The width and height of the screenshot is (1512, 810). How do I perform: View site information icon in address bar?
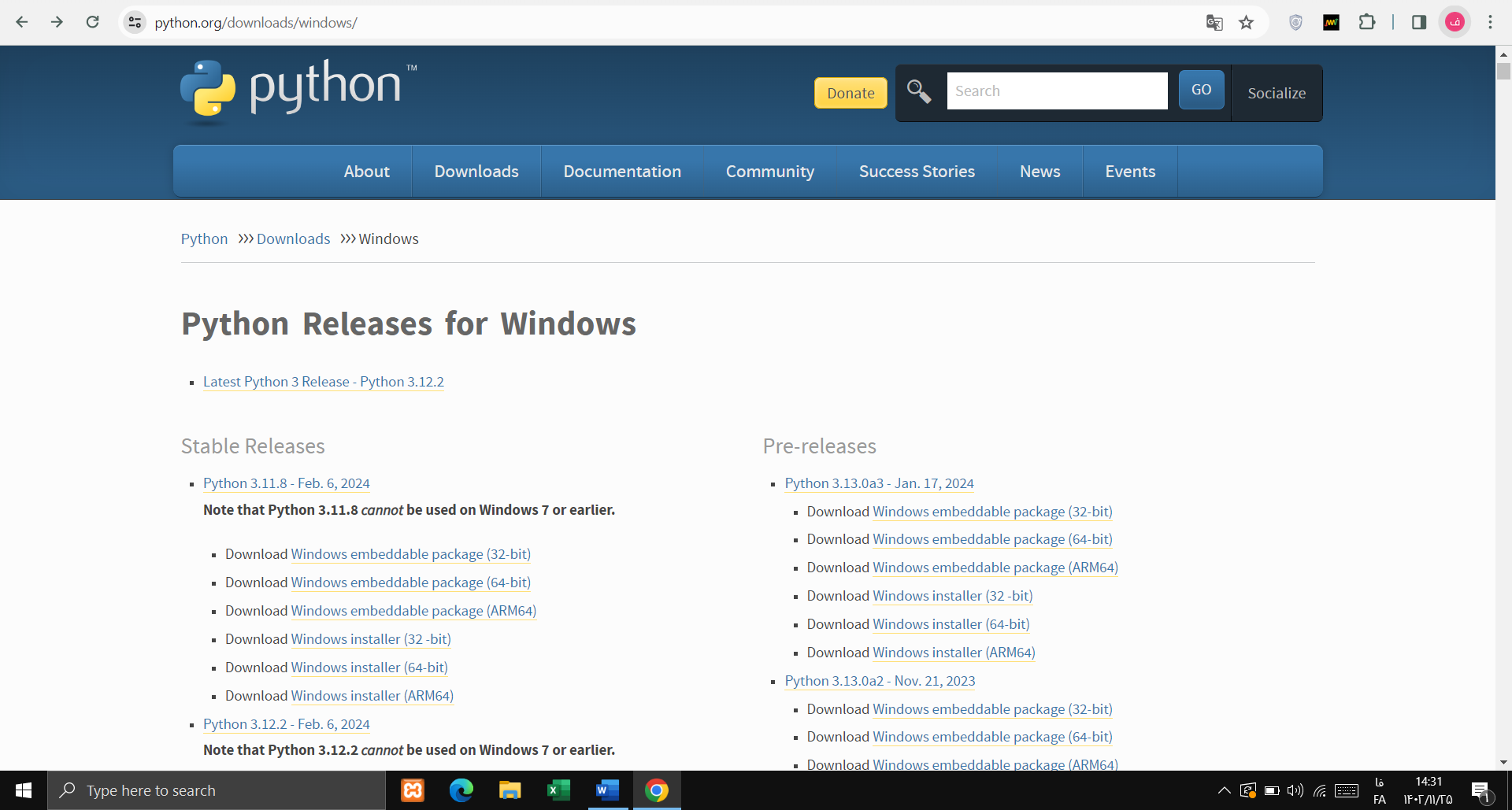click(x=135, y=23)
